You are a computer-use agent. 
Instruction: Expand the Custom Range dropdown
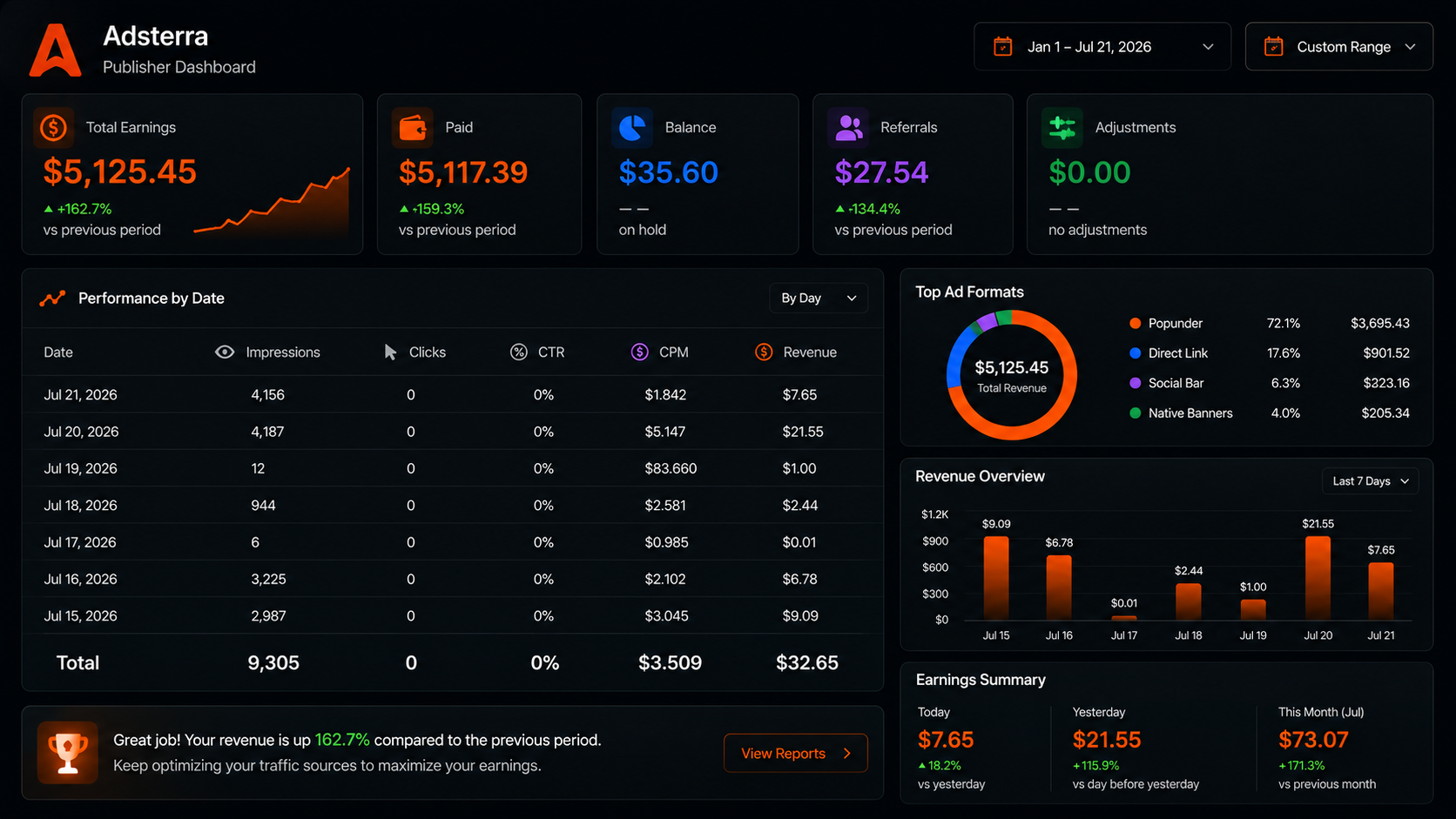1339,46
